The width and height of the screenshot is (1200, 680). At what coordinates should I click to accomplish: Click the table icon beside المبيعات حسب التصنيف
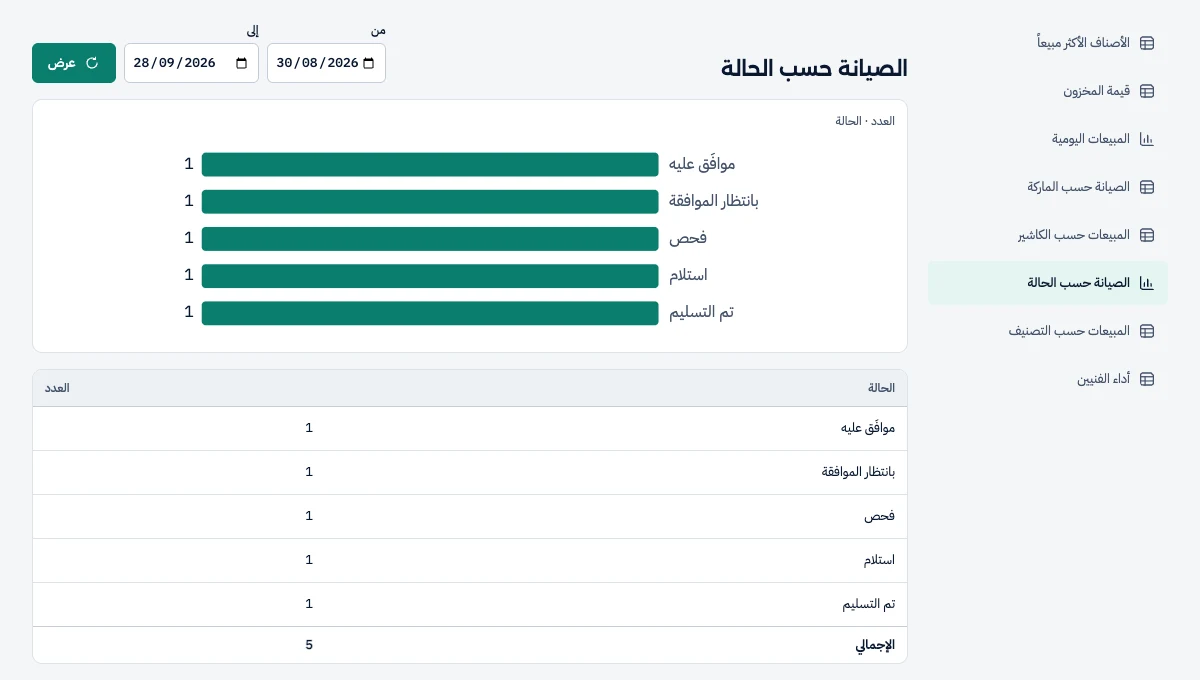pos(1147,331)
